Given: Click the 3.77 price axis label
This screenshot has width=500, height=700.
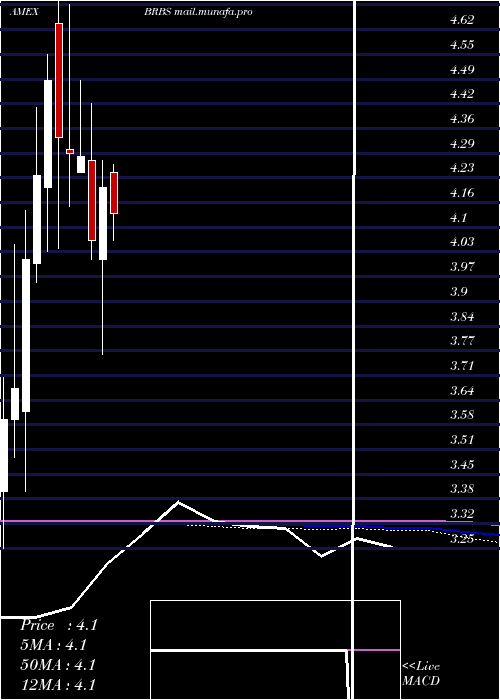Looking at the screenshot, I should [462, 342].
